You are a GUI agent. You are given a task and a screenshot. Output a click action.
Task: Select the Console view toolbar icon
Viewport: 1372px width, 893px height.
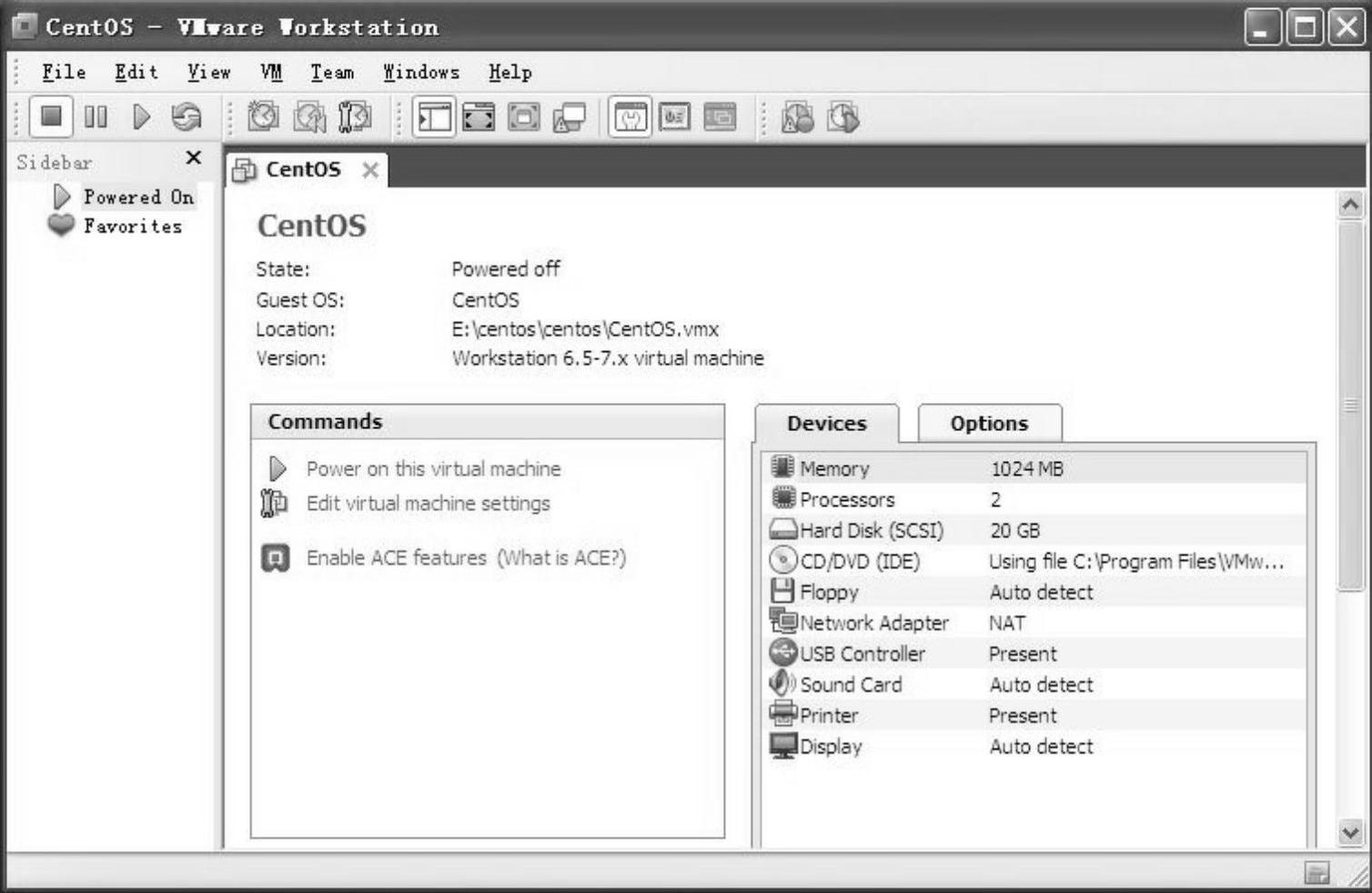click(720, 117)
